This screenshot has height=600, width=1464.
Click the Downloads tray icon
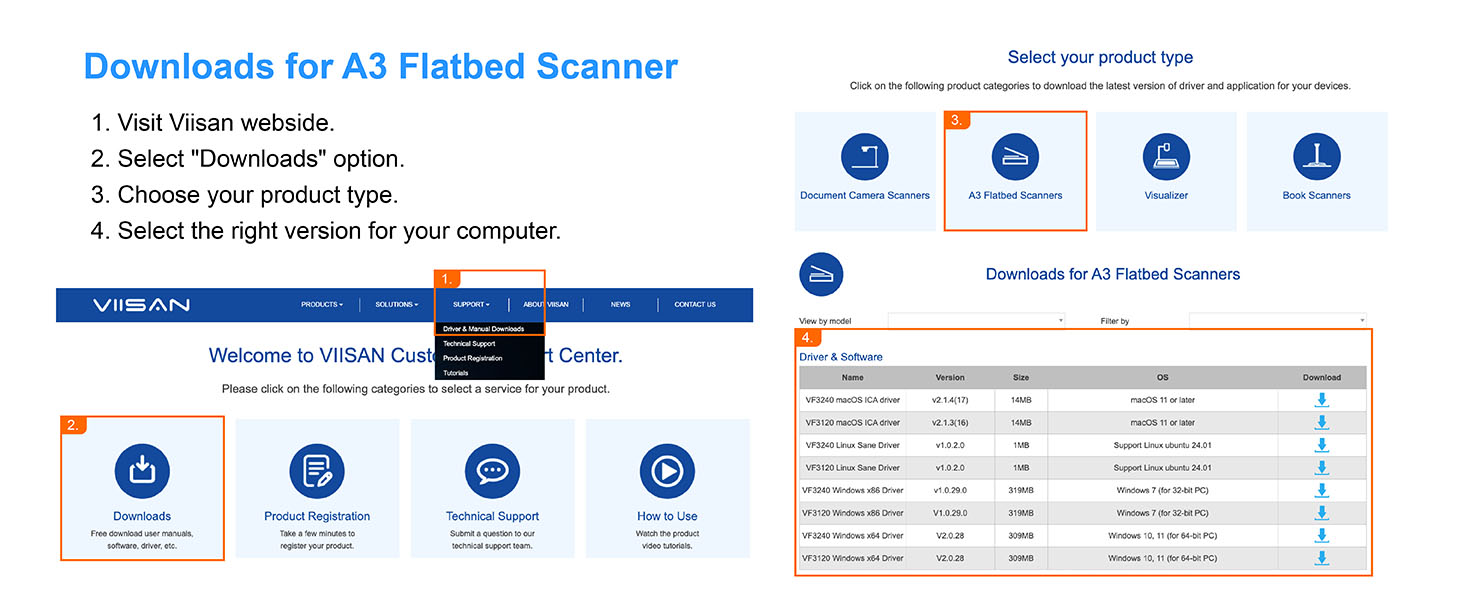142,471
